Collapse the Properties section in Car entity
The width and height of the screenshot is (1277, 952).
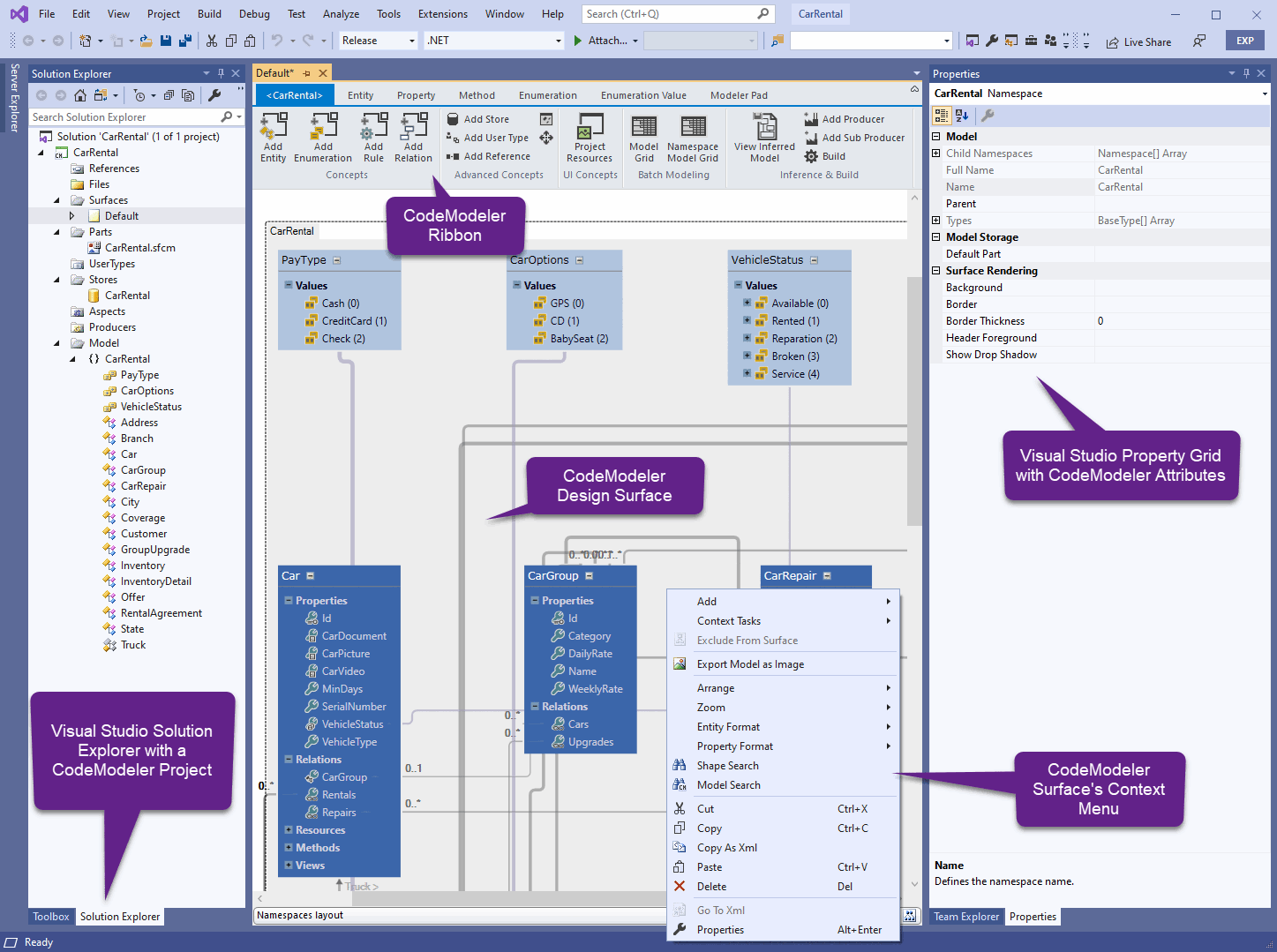[x=289, y=601]
